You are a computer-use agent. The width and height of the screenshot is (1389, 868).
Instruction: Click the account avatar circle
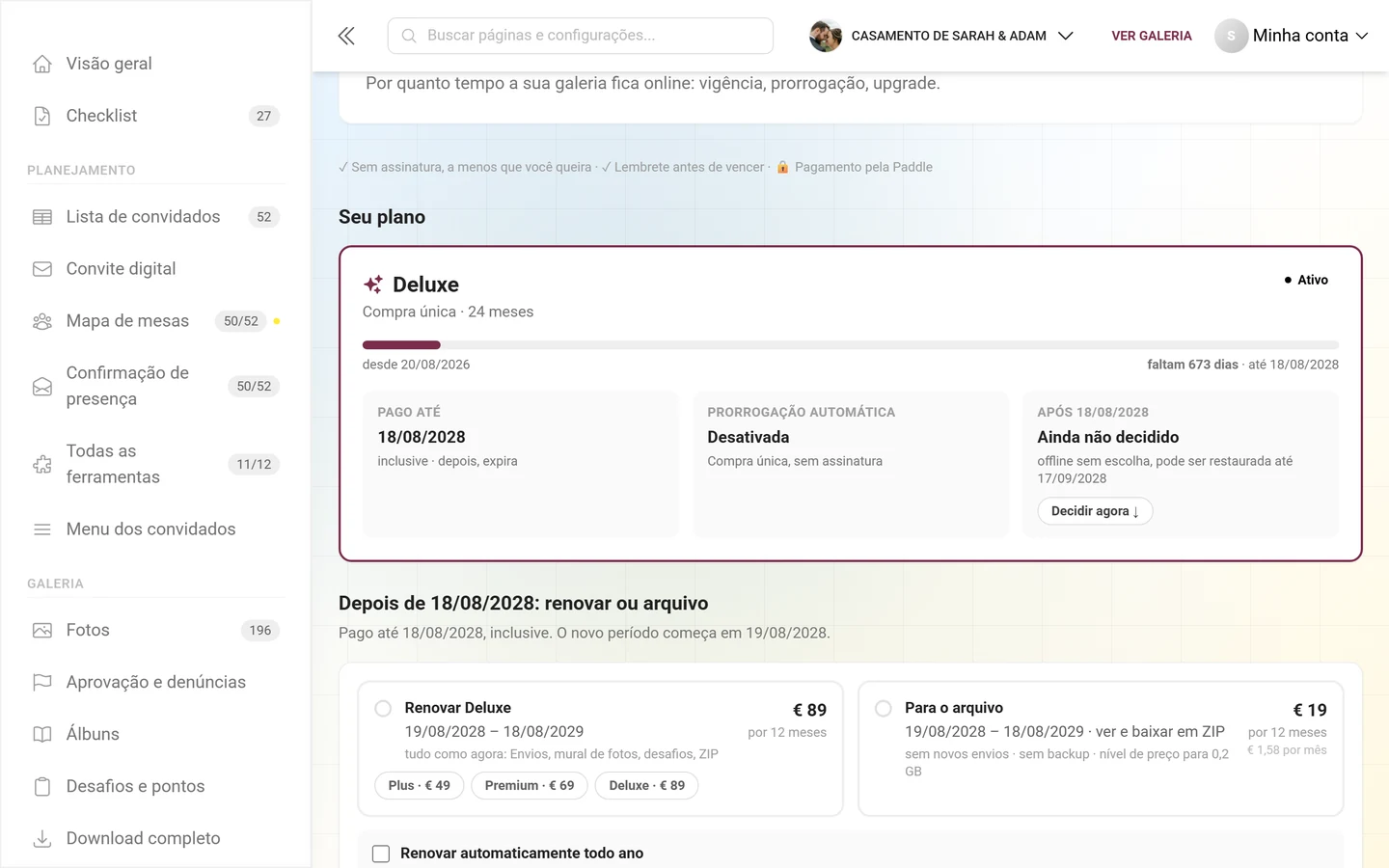[1231, 36]
